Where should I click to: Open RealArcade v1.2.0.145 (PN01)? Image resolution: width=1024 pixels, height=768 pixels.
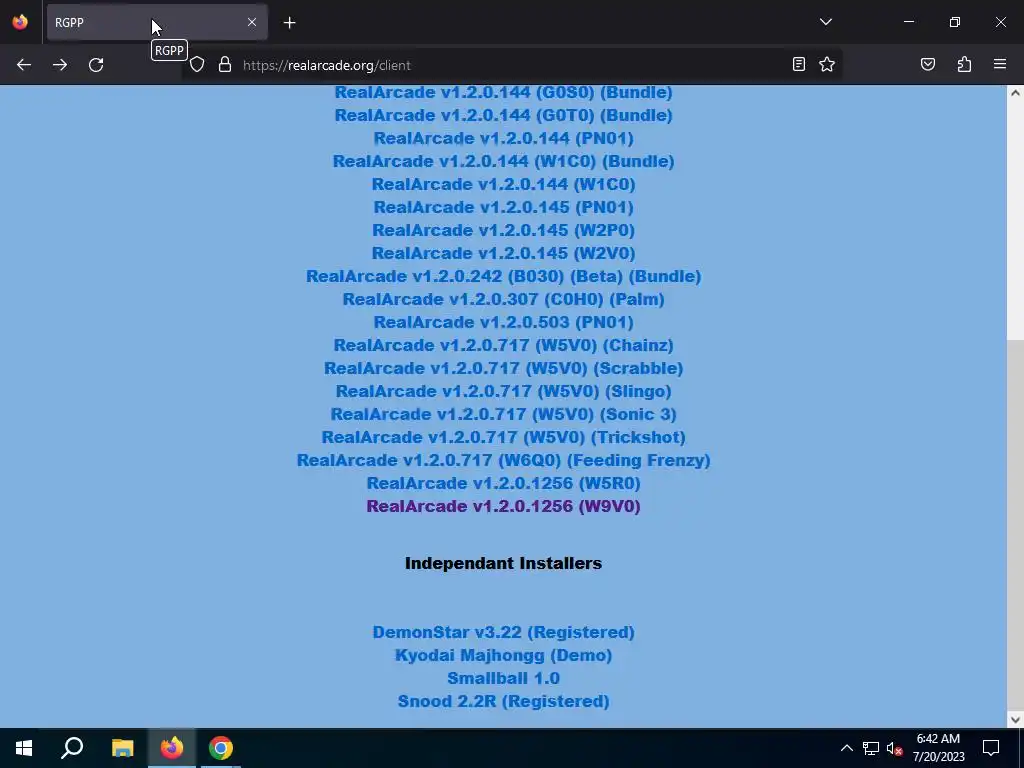(504, 207)
